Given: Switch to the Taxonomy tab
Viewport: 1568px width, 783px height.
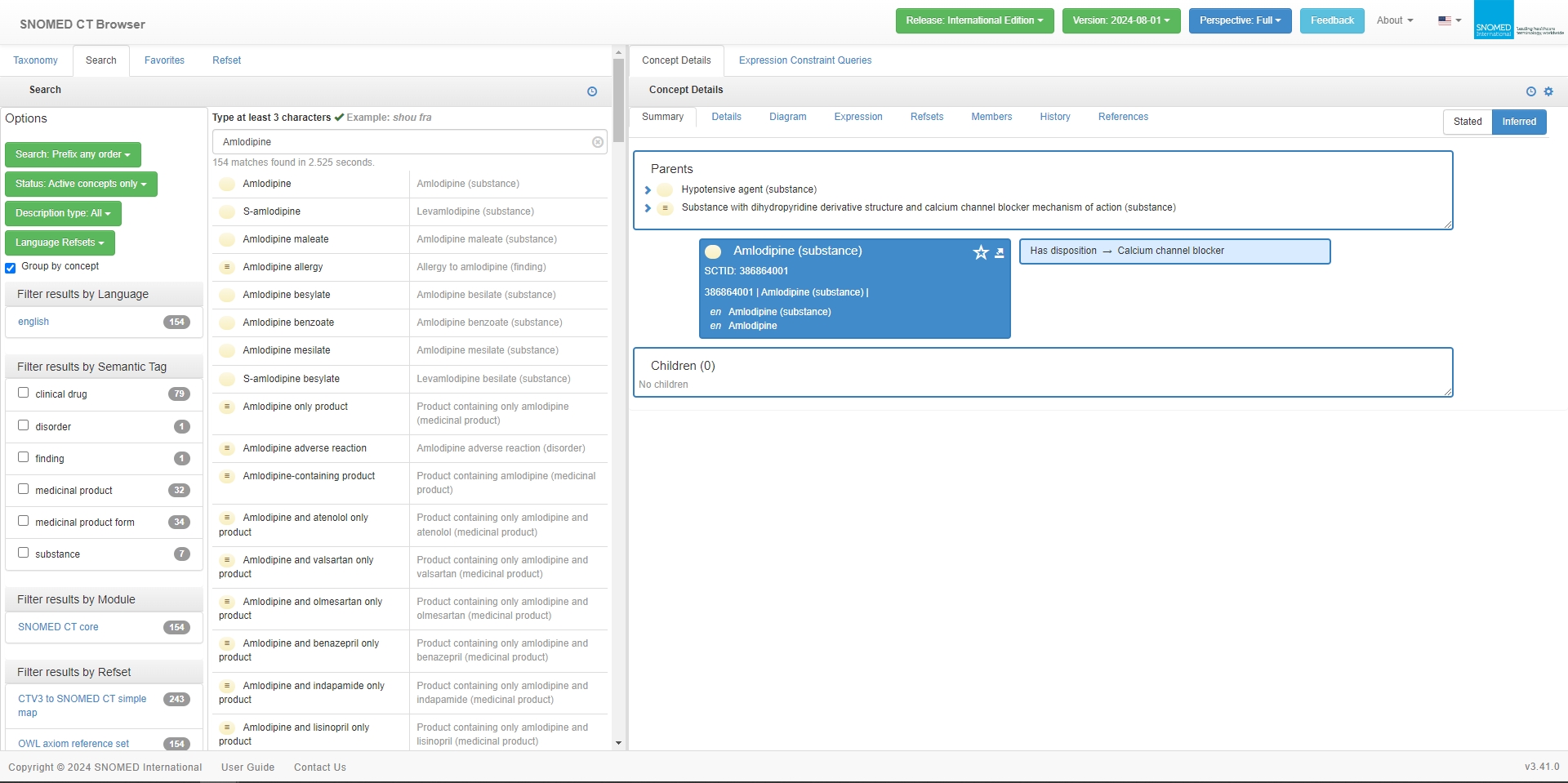Looking at the screenshot, I should [36, 60].
